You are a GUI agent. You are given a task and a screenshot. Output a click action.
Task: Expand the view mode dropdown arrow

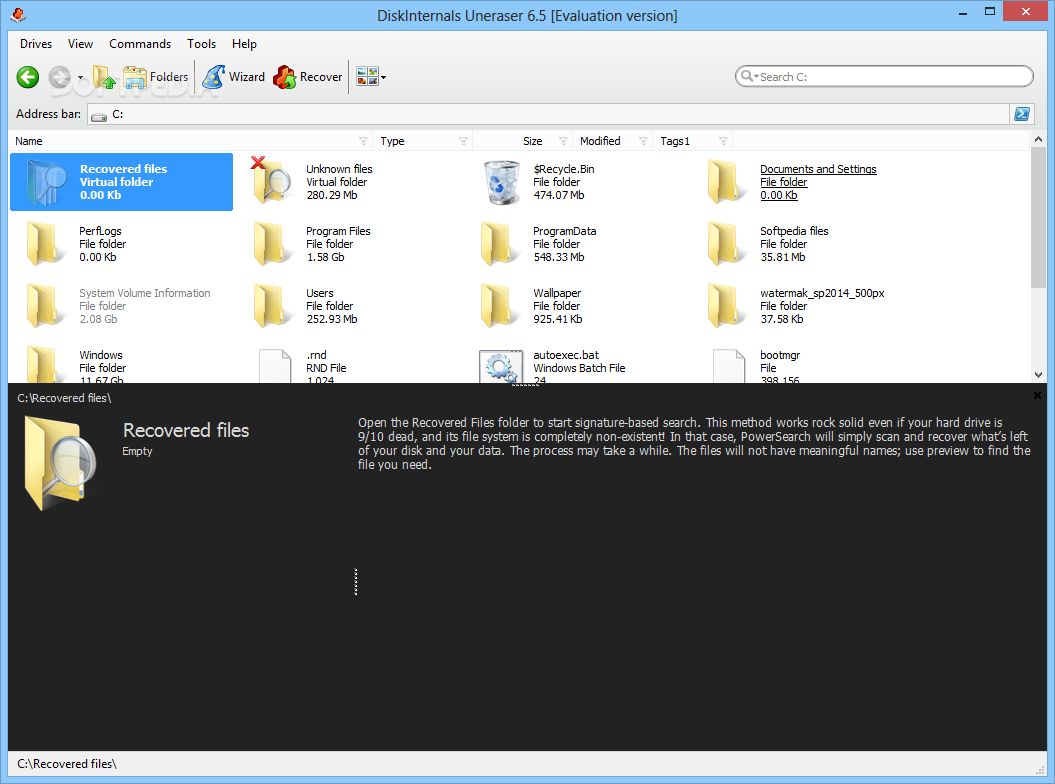(x=384, y=77)
